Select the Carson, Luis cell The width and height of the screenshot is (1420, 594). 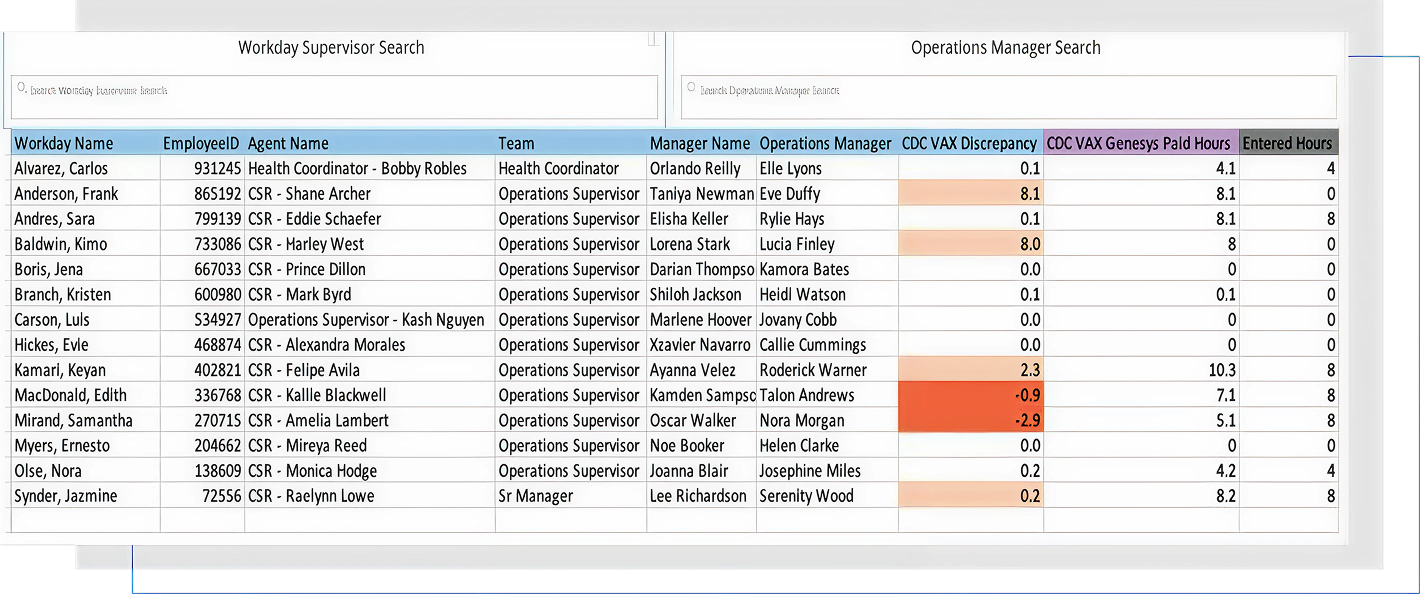point(85,320)
